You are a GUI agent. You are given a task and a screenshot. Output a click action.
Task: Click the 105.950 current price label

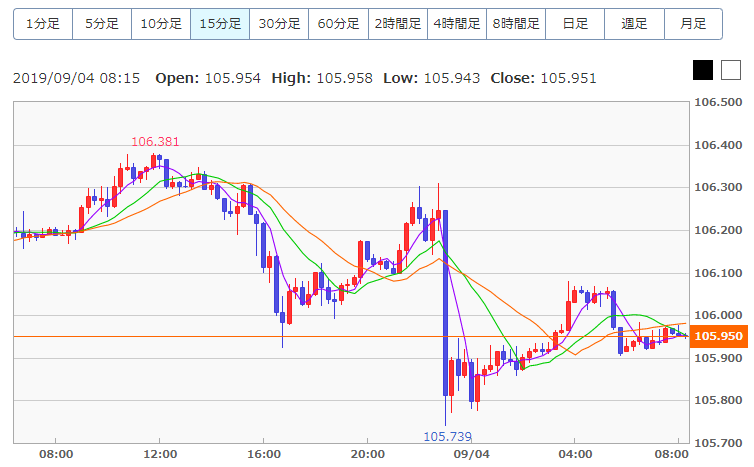718,336
